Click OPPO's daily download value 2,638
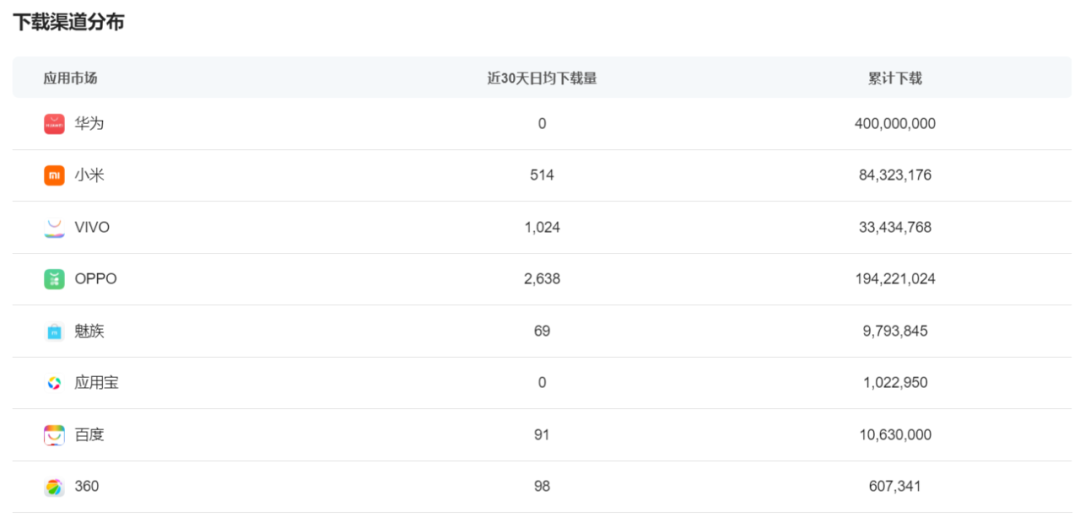The width and height of the screenshot is (1080, 528). (542, 279)
